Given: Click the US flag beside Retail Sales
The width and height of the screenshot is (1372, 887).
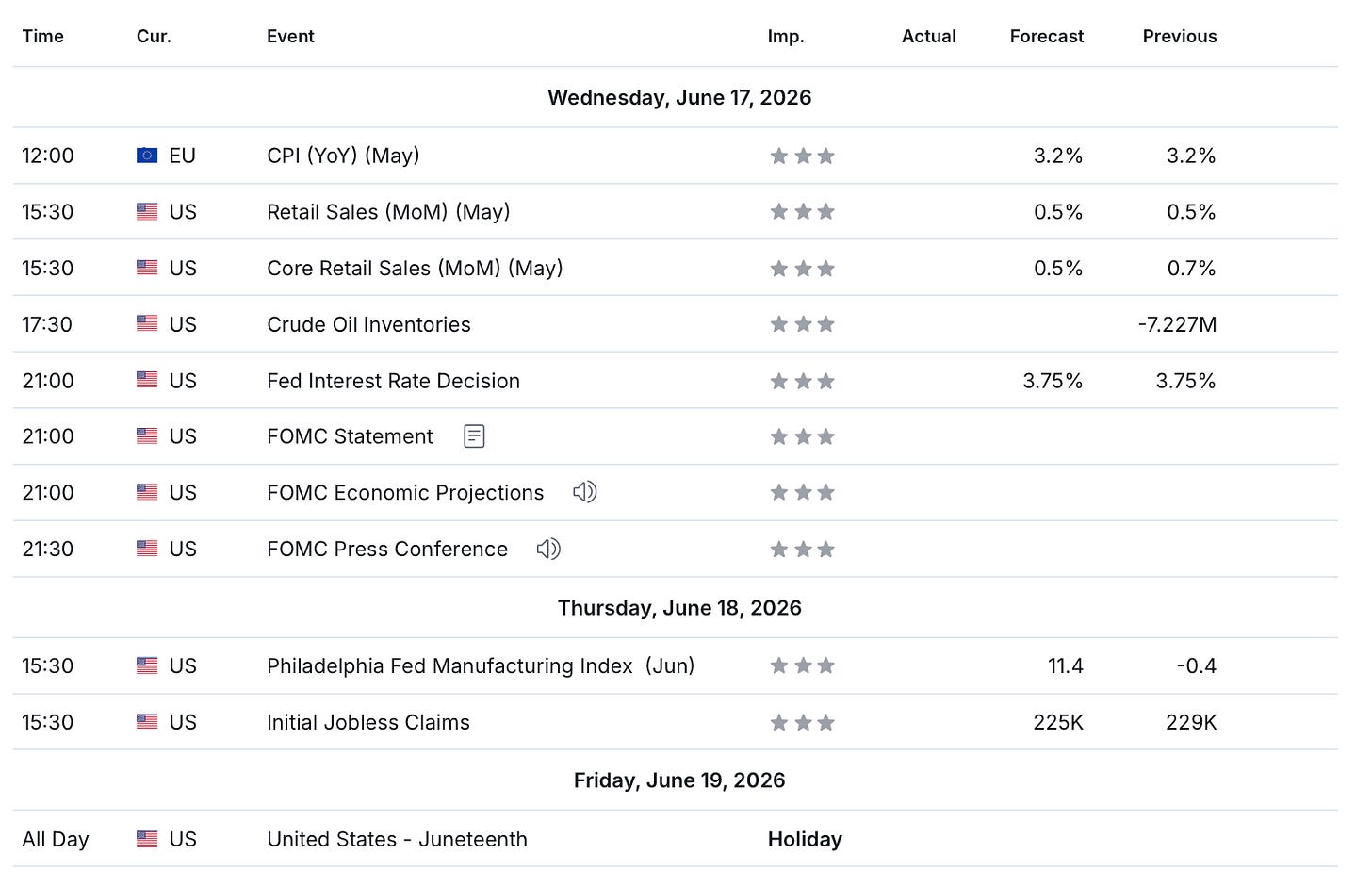Looking at the screenshot, I should pos(147,211).
